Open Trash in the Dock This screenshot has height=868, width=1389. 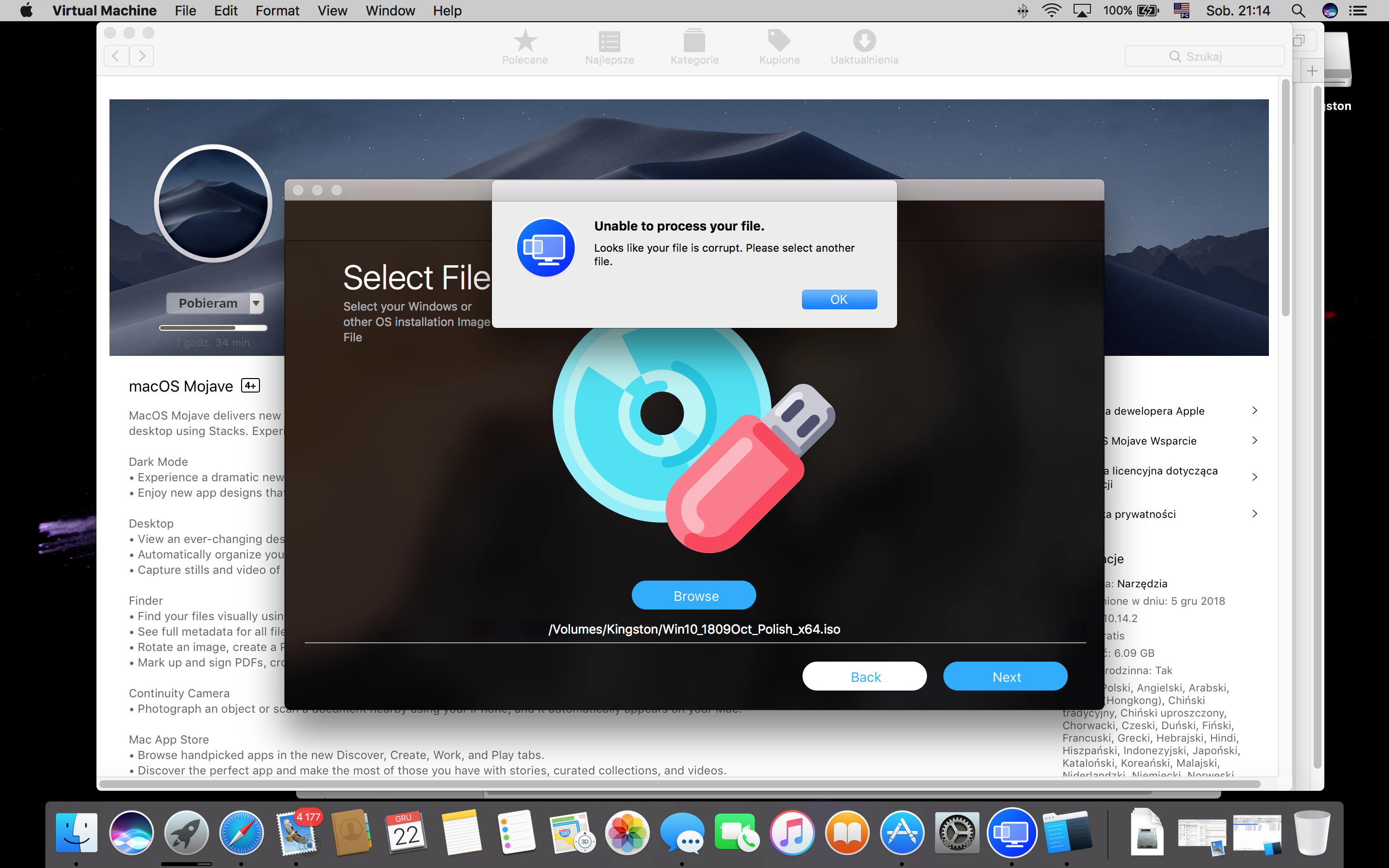coord(1312,832)
